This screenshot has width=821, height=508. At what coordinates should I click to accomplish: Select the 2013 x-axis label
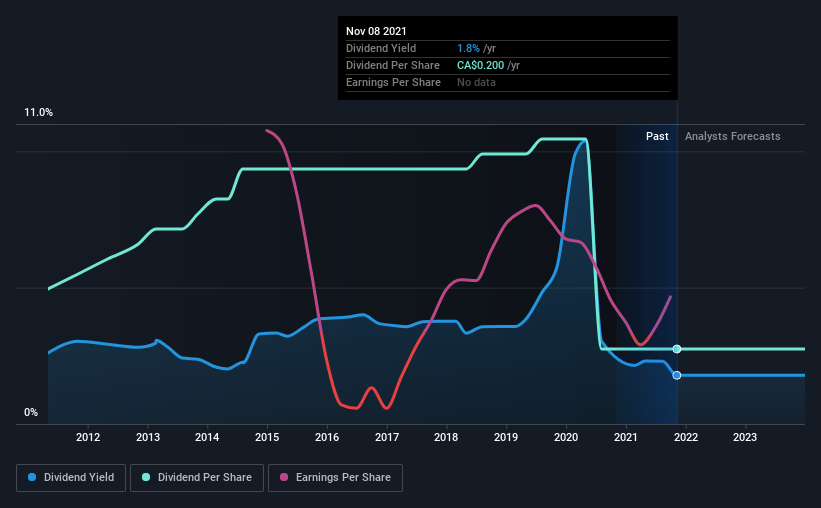(148, 437)
